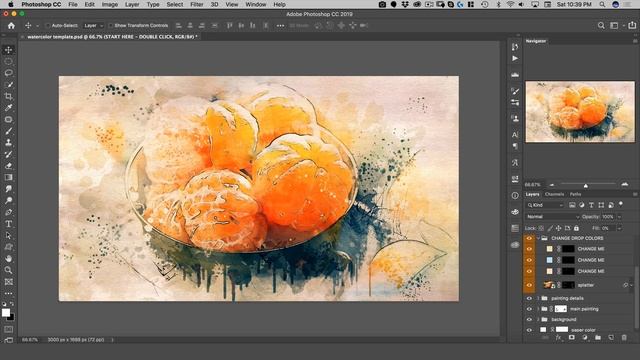The image size is (640, 360).
Task: Switch to the Channels tab
Action: point(554,194)
